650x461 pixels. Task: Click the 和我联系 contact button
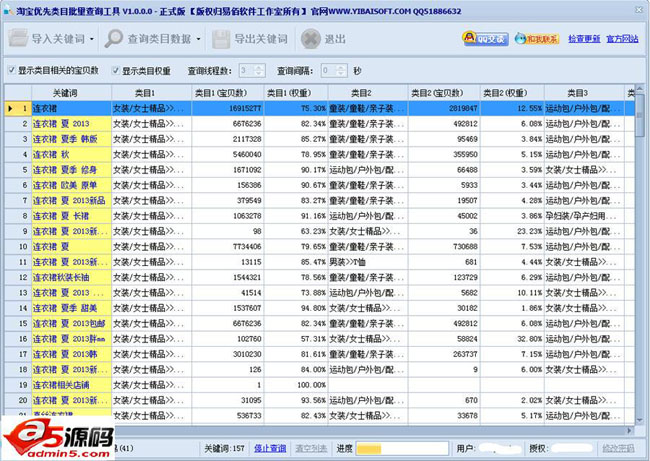coord(537,39)
